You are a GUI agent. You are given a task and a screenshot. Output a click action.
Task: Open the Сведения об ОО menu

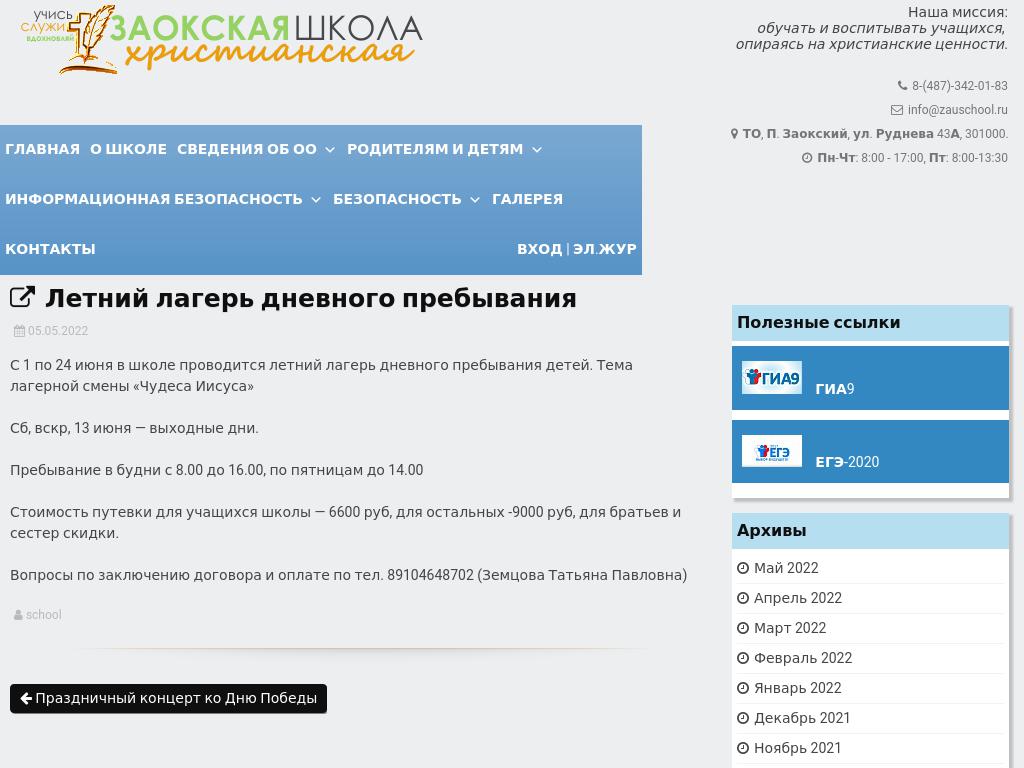coord(247,149)
